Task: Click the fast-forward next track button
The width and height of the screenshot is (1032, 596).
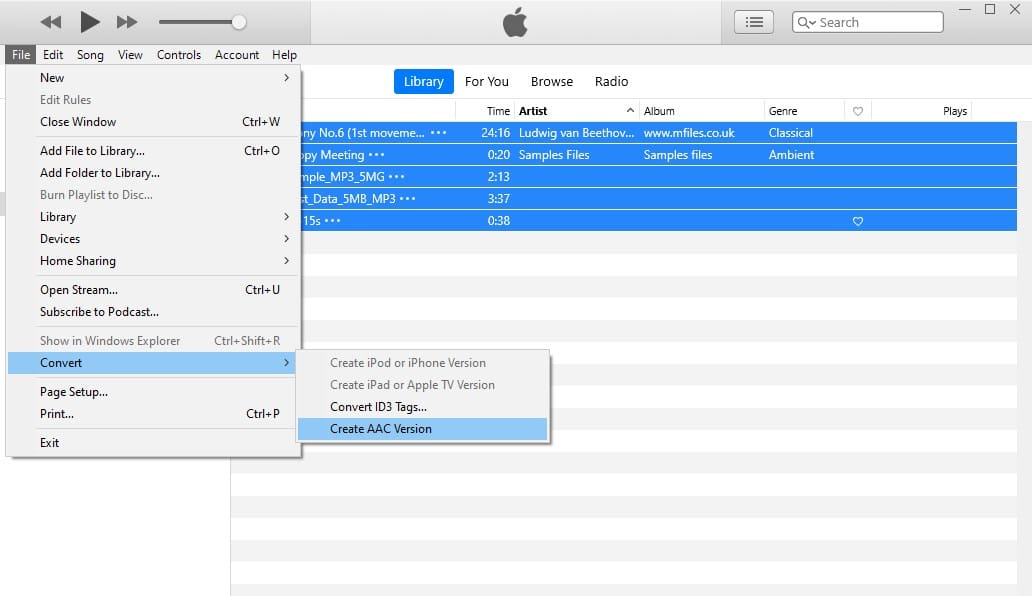Action: coord(127,22)
